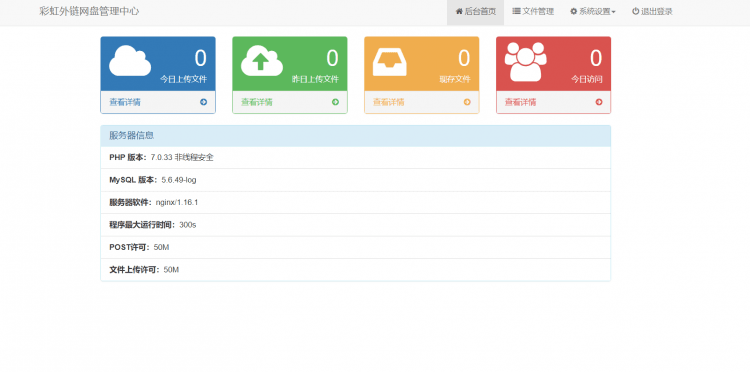Click the users group icon on red card
The height and width of the screenshot is (372, 750).
[x=526, y=62]
